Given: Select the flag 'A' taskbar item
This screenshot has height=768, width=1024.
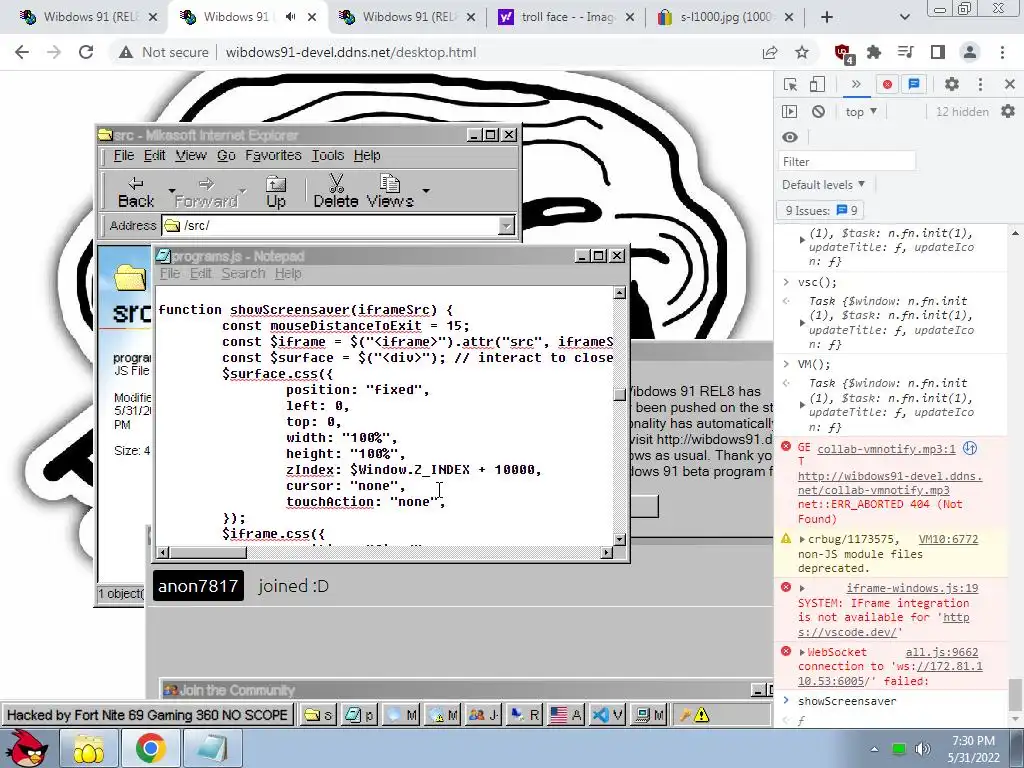Looking at the screenshot, I should click(x=566, y=715).
